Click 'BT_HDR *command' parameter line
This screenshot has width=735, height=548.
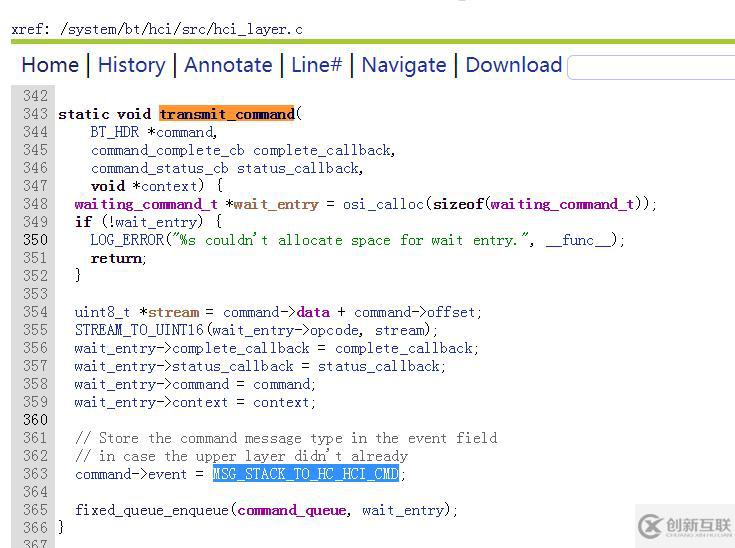[154, 132]
